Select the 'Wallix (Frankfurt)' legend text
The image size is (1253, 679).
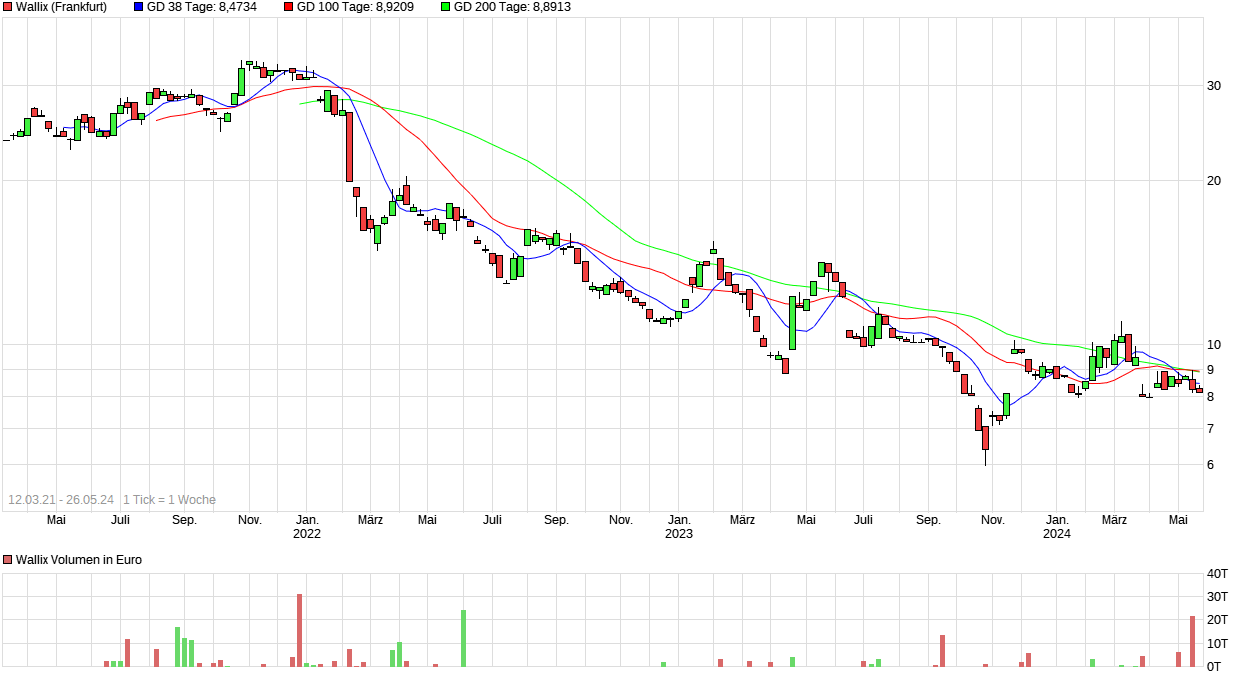coord(61,7)
